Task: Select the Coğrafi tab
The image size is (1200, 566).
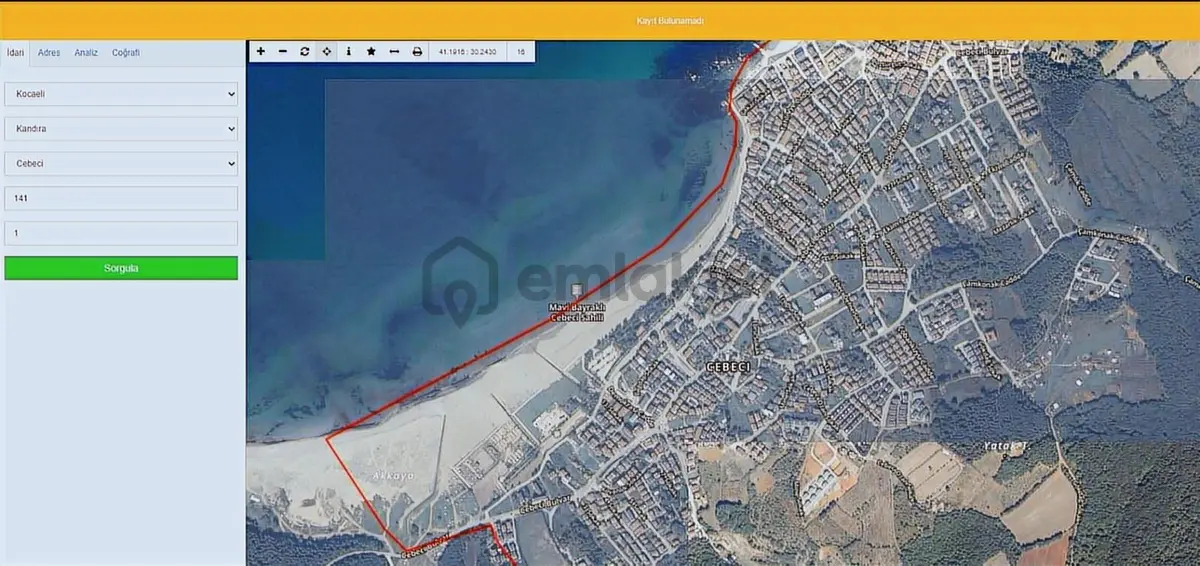Action: coord(126,53)
